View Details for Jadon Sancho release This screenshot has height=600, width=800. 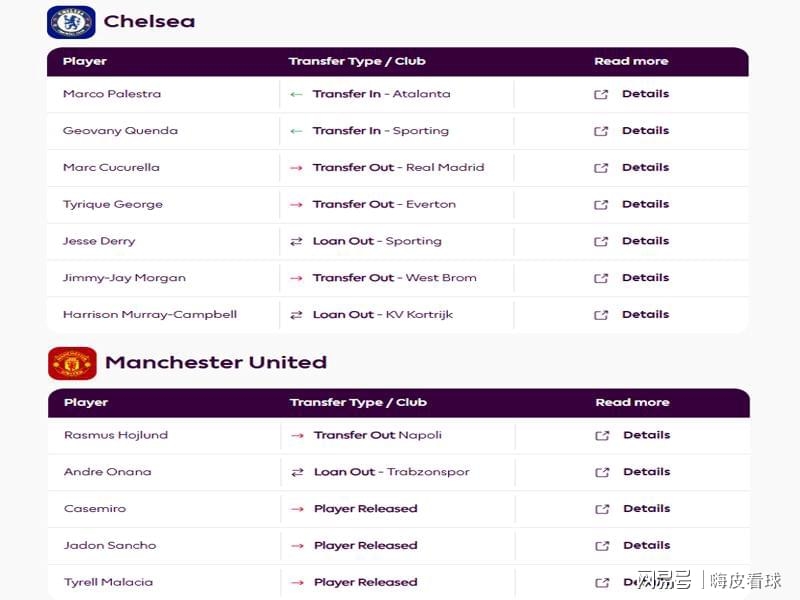pos(647,545)
